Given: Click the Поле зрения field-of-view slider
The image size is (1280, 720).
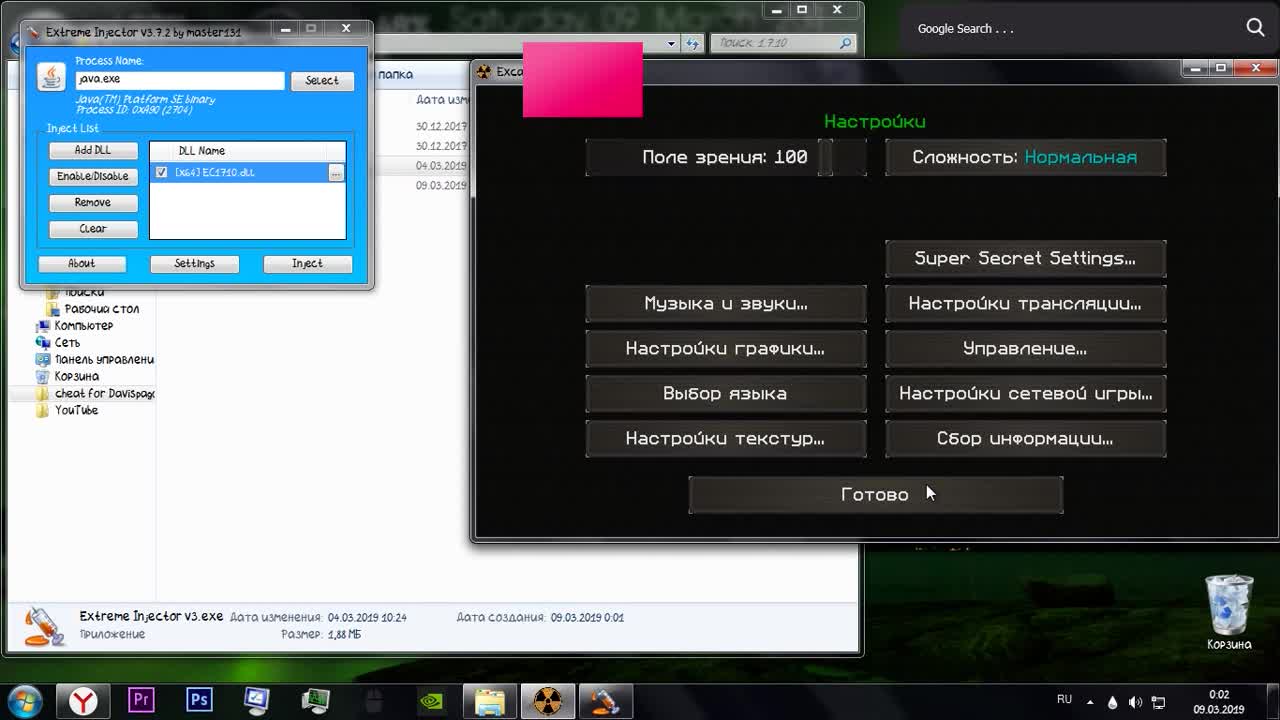Looking at the screenshot, I should (x=726, y=157).
